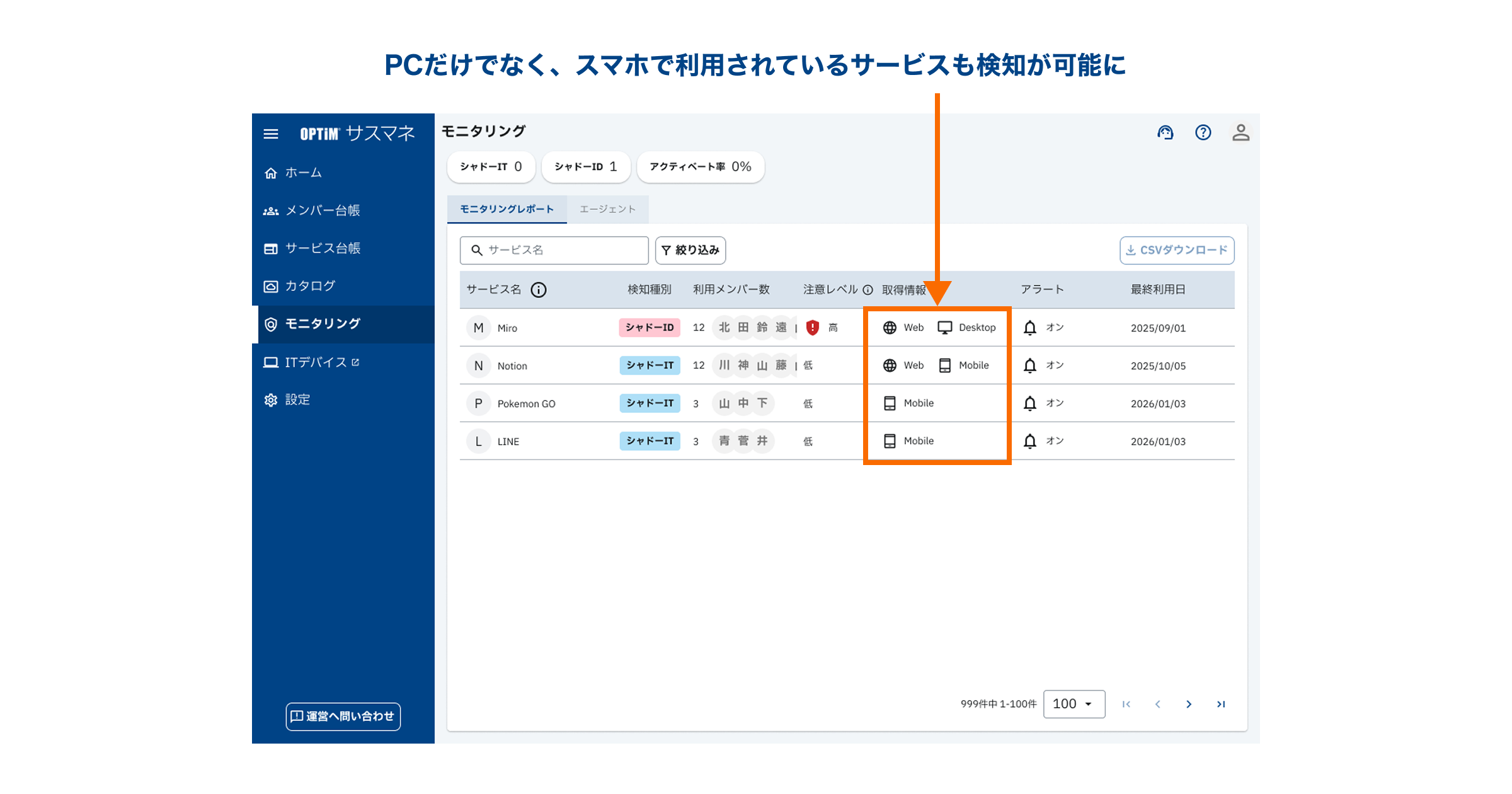
Task: Open the user account icon
Action: click(1240, 132)
